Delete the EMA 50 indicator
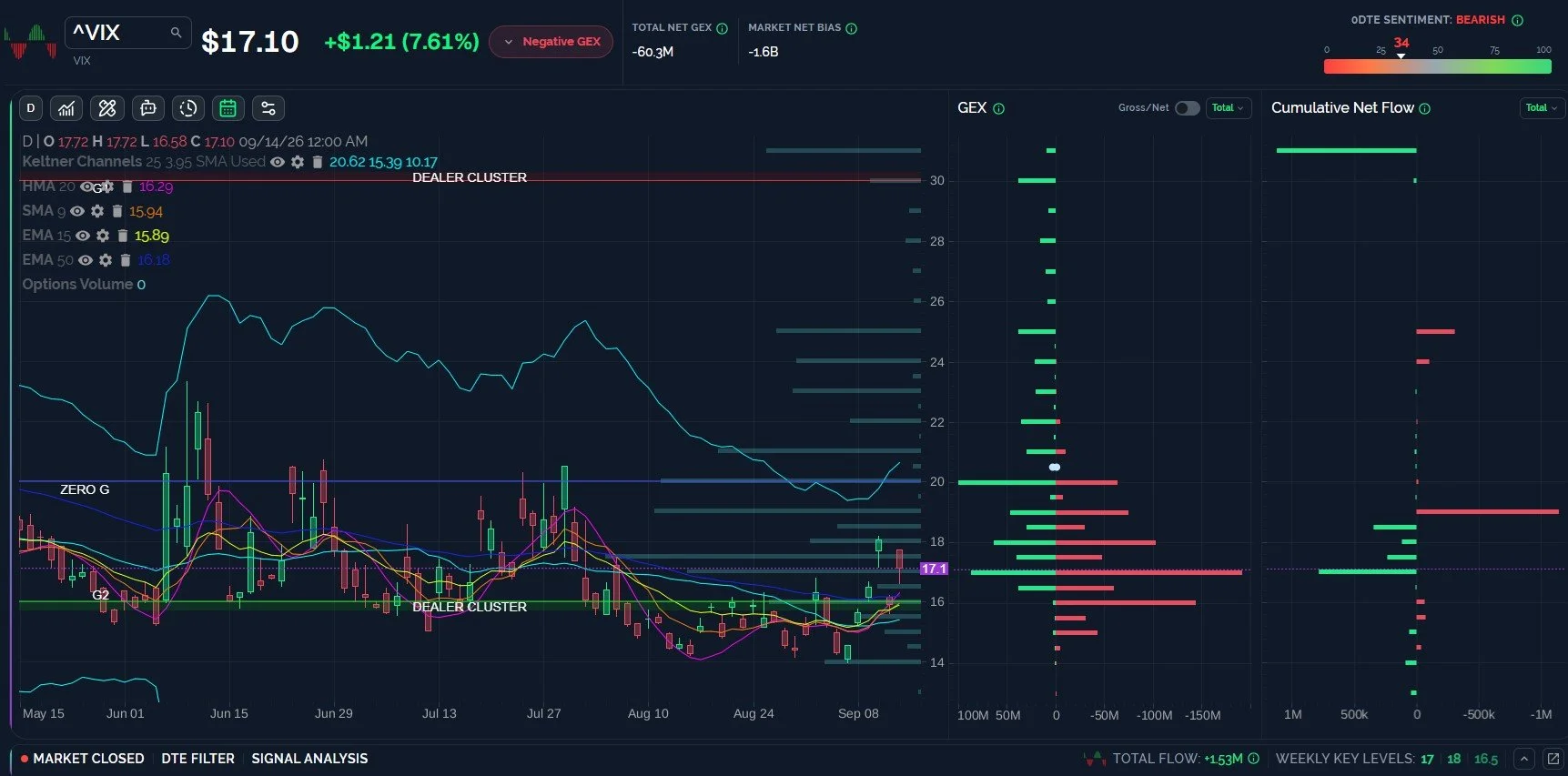This screenshot has height=776, width=1568. point(126,260)
